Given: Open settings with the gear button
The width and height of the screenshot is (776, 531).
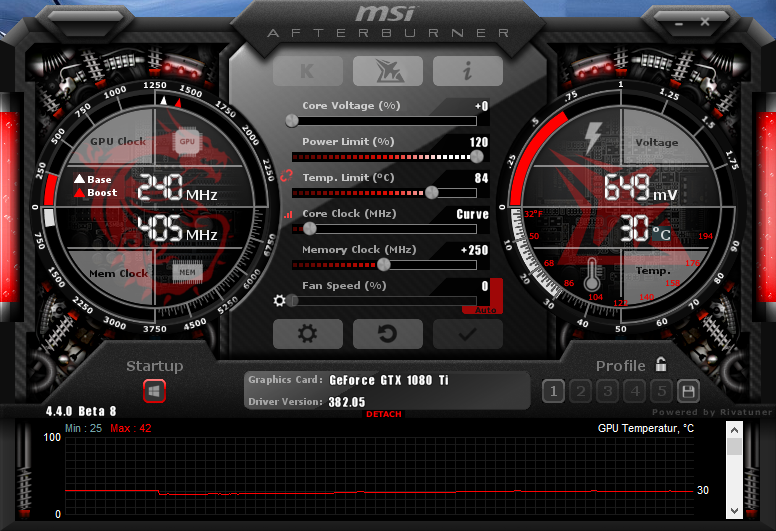Looking at the screenshot, I should [x=307, y=334].
